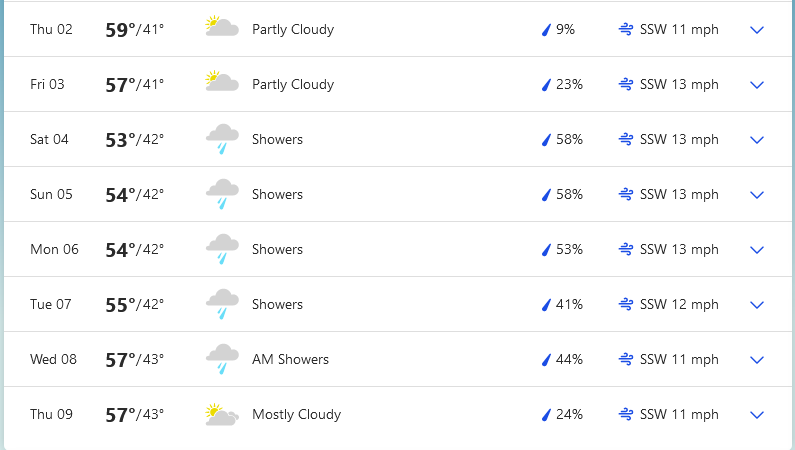The width and height of the screenshot is (795, 450).
Task: Expand Tue 07 forecast details
Action: (x=756, y=305)
